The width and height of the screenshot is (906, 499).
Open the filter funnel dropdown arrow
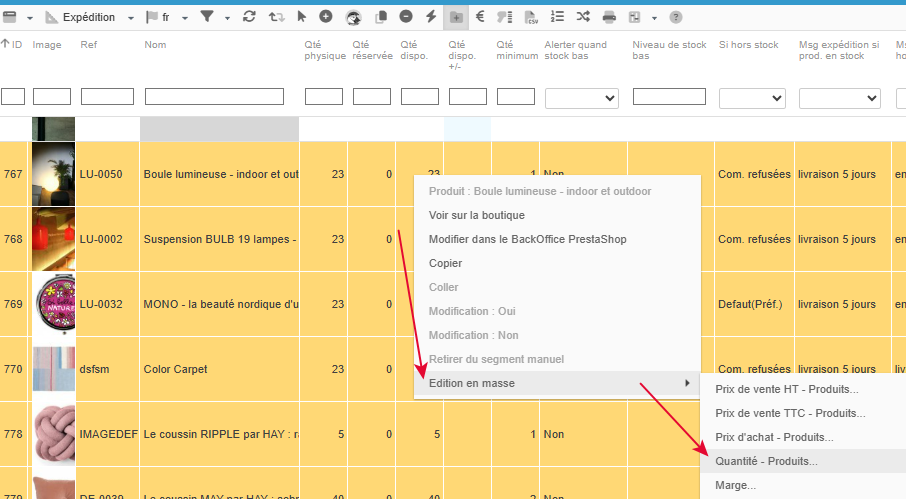coord(227,18)
